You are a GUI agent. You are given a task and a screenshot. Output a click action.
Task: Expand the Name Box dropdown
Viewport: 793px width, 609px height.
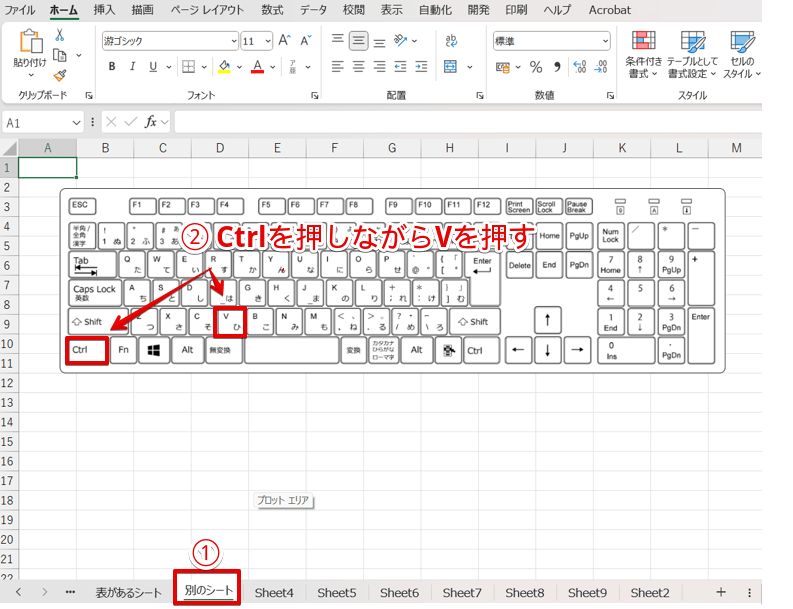tap(76, 123)
